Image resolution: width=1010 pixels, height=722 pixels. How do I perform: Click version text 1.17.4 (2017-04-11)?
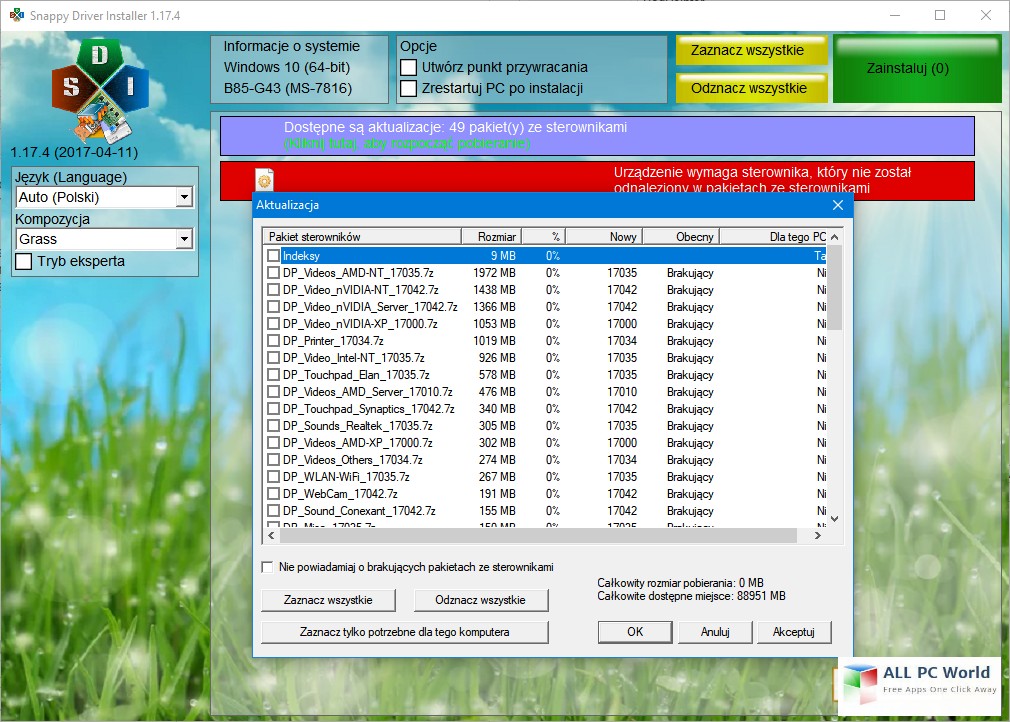click(74, 153)
